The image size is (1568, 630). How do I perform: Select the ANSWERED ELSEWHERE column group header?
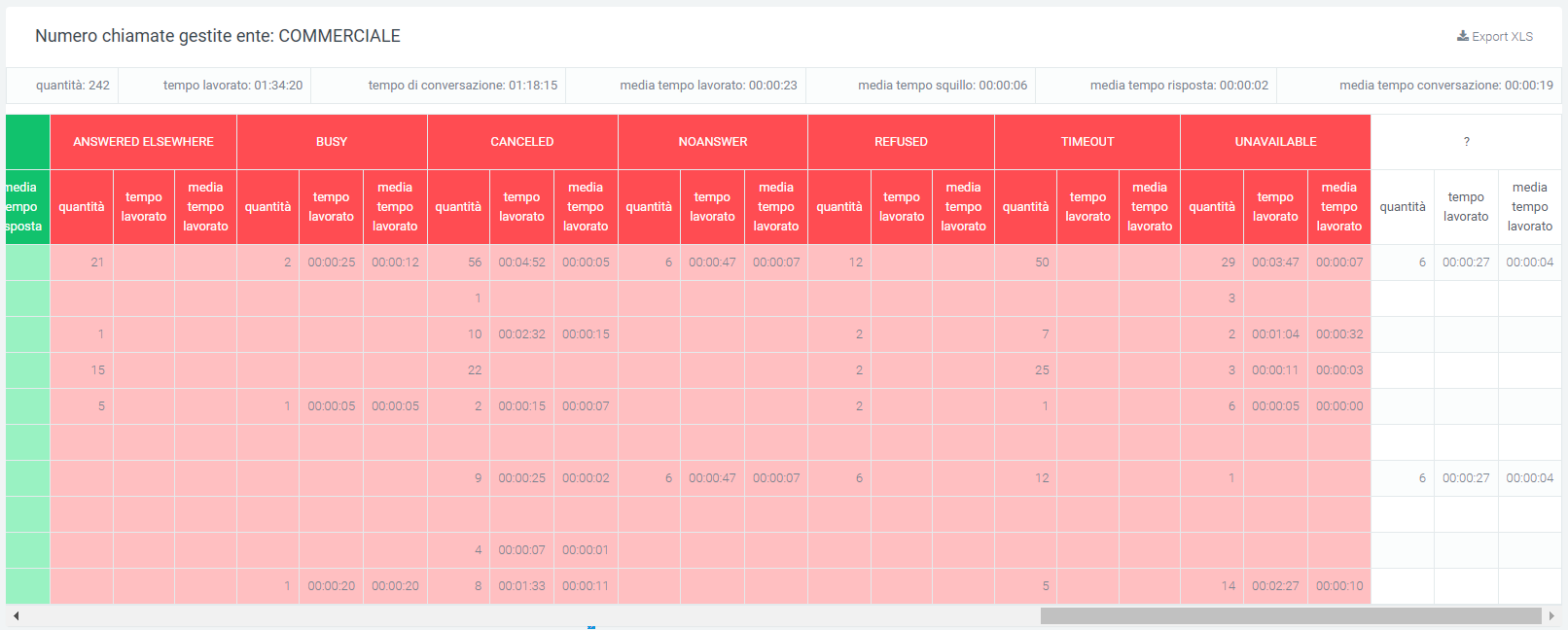(143, 142)
